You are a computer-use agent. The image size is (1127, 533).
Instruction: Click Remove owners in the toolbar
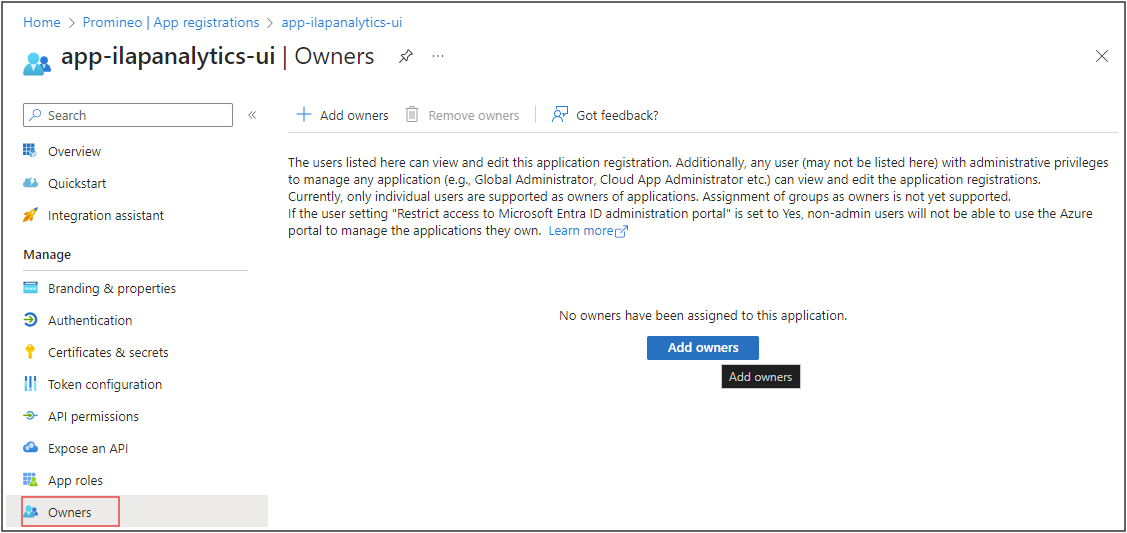click(x=461, y=115)
